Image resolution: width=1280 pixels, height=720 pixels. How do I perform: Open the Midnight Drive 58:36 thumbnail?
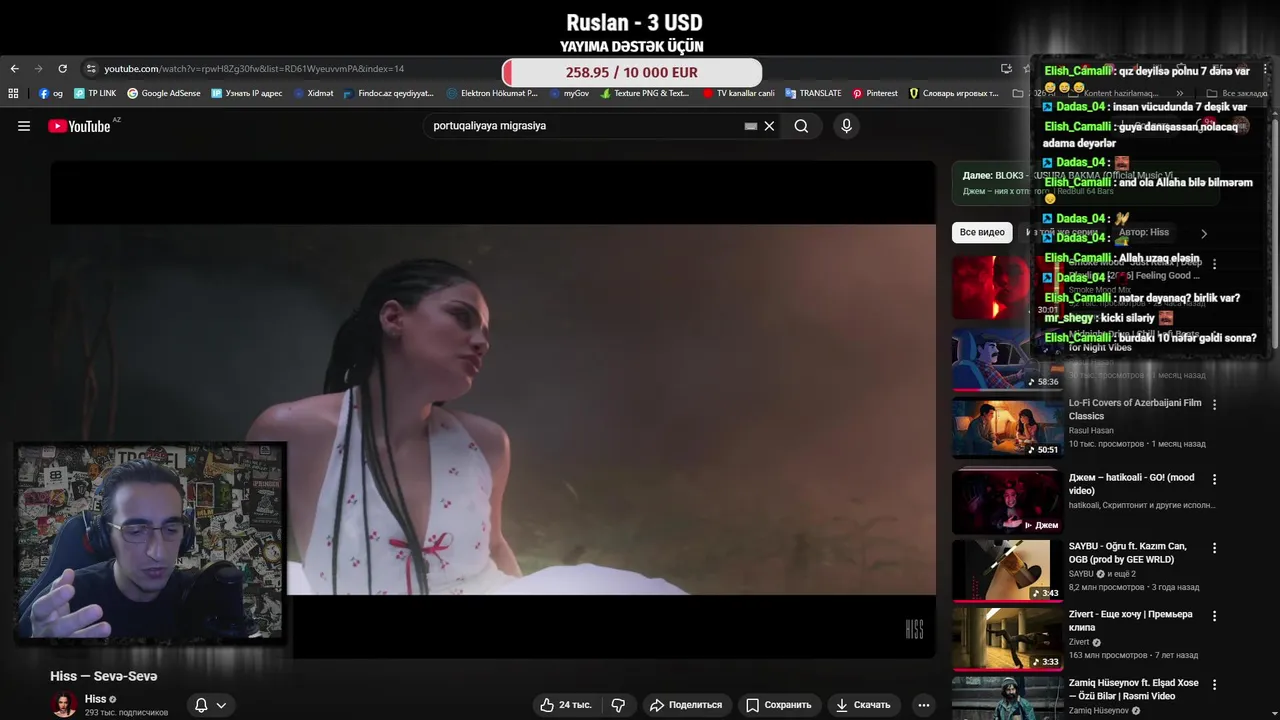1006,359
